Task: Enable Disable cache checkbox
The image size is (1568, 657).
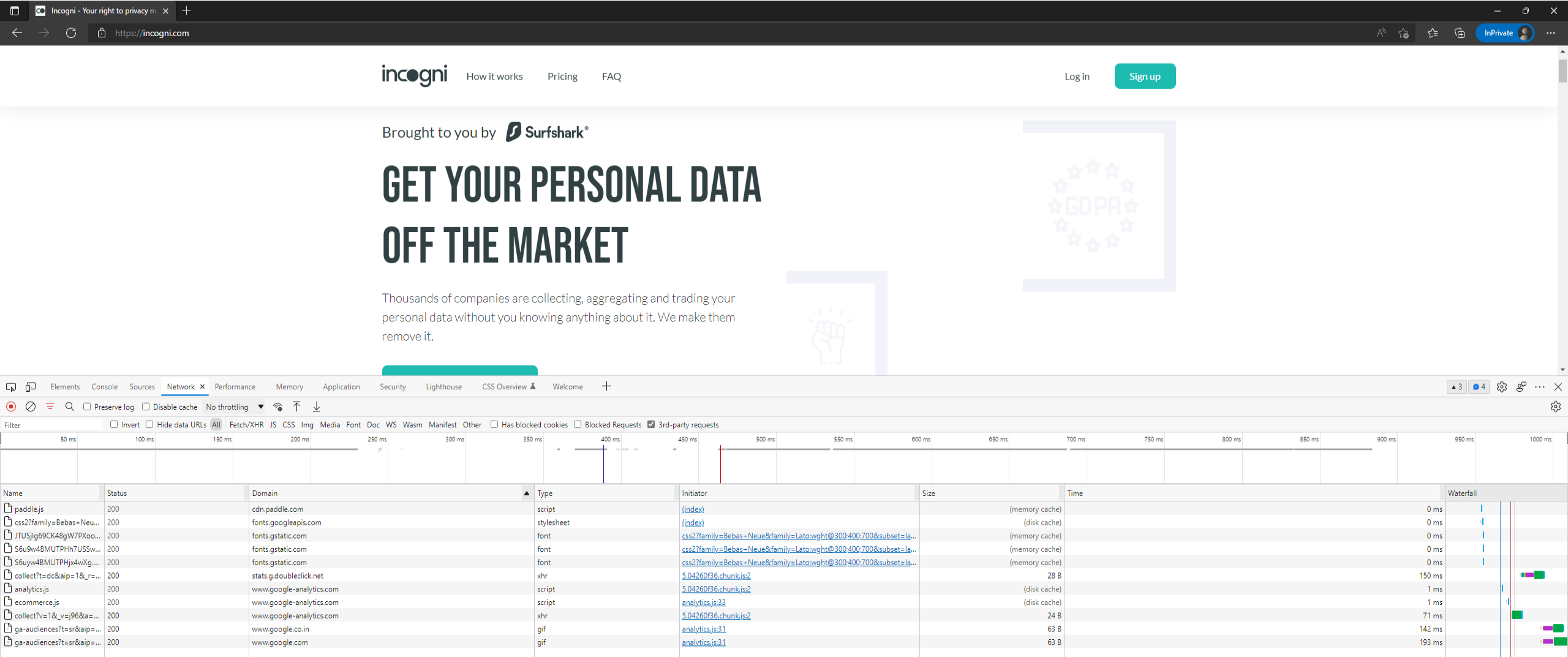Action: coord(146,407)
